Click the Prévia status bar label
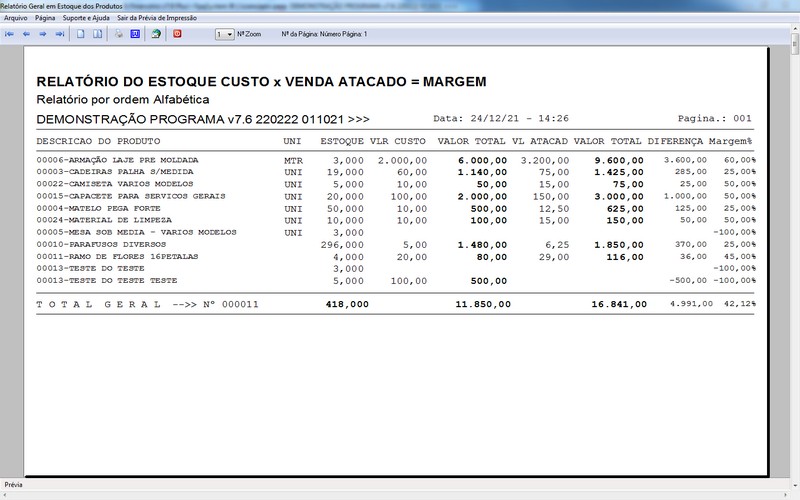The width and height of the screenshot is (800, 500). [x=13, y=485]
